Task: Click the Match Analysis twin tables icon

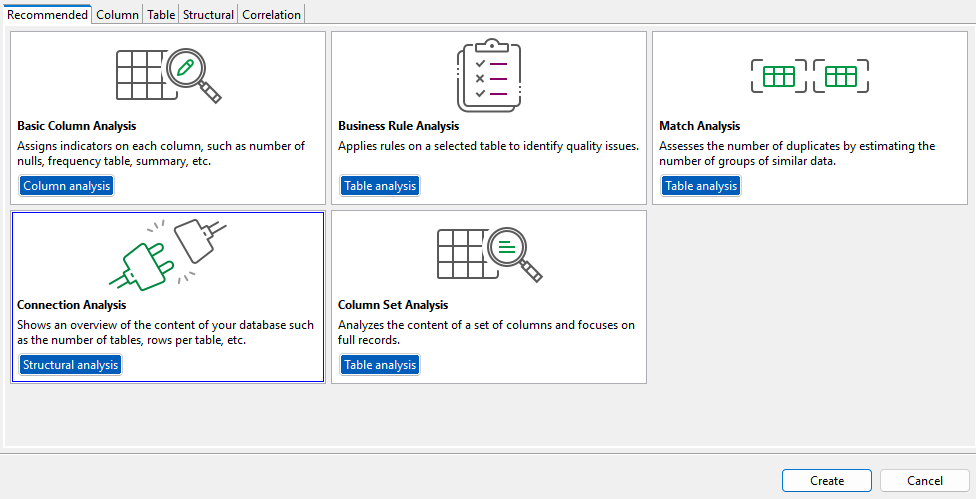Action: point(809,76)
